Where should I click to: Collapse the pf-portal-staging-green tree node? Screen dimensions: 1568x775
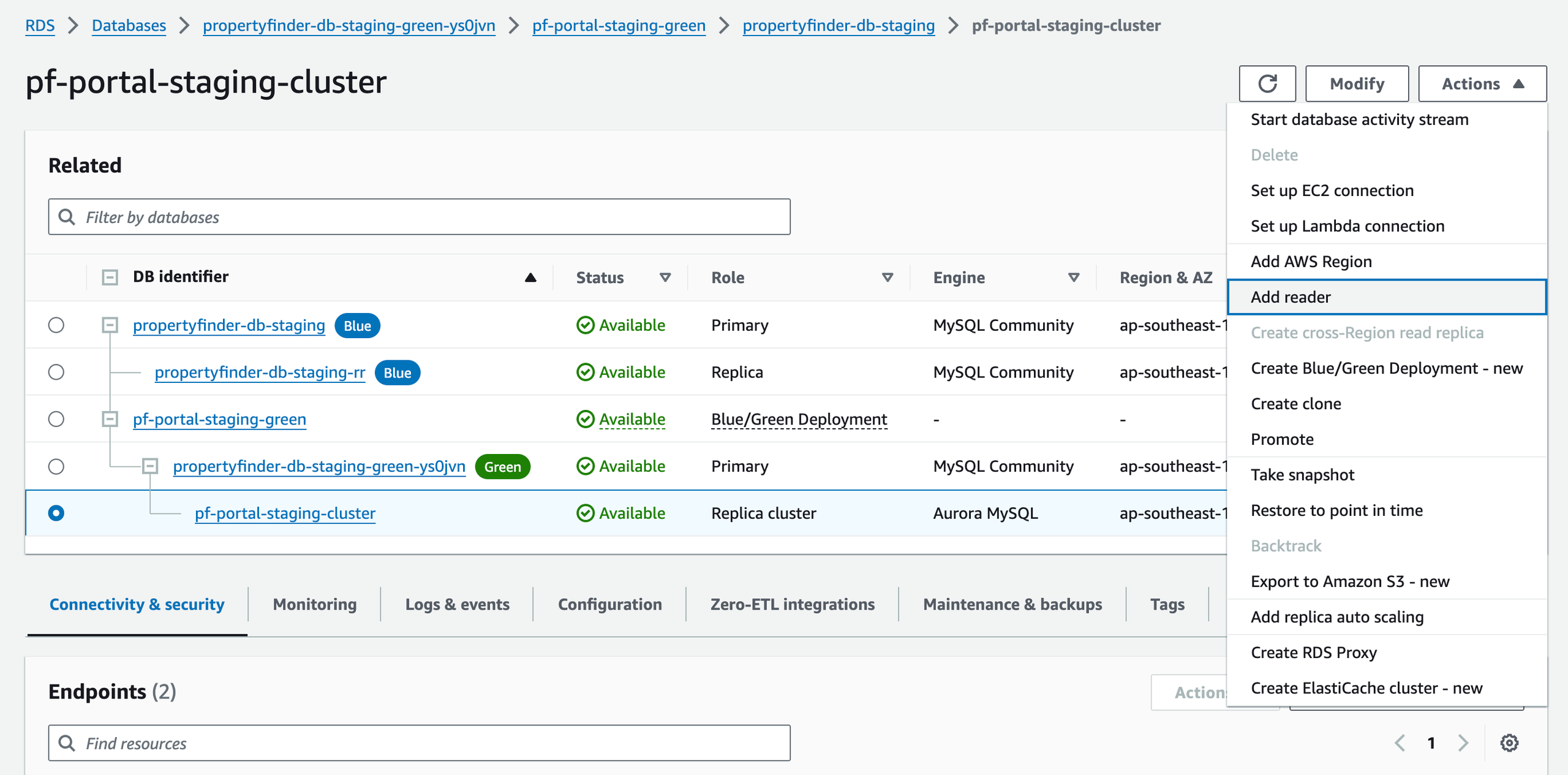(x=110, y=419)
